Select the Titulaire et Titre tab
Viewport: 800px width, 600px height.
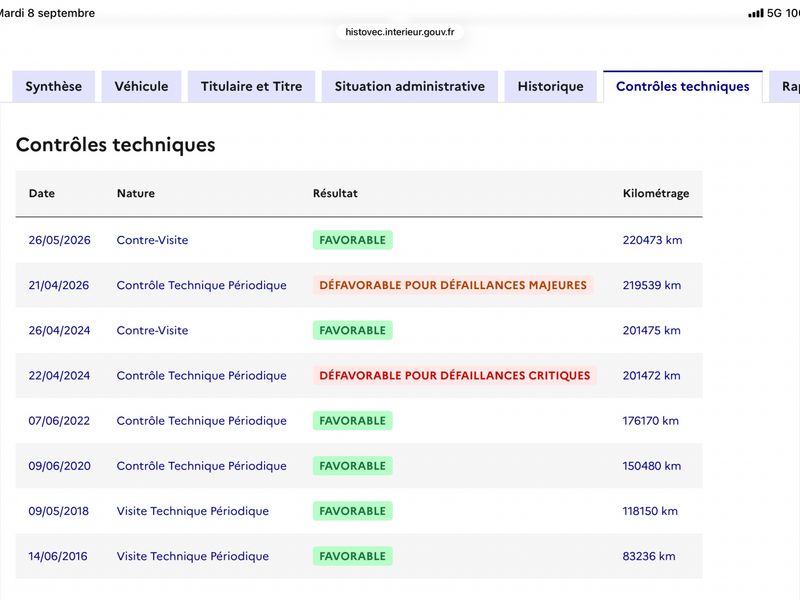(x=252, y=86)
